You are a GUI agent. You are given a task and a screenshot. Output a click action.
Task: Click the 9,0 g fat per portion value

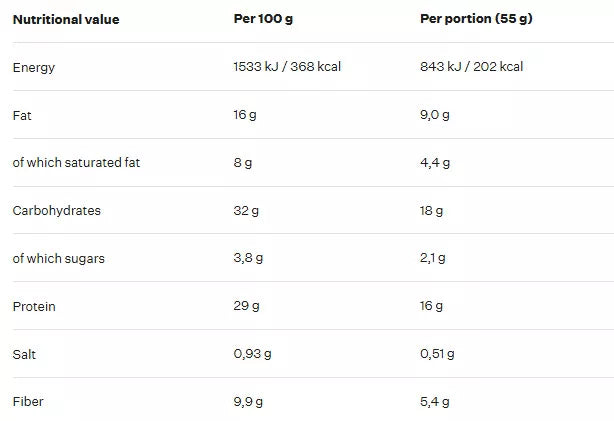tap(435, 115)
